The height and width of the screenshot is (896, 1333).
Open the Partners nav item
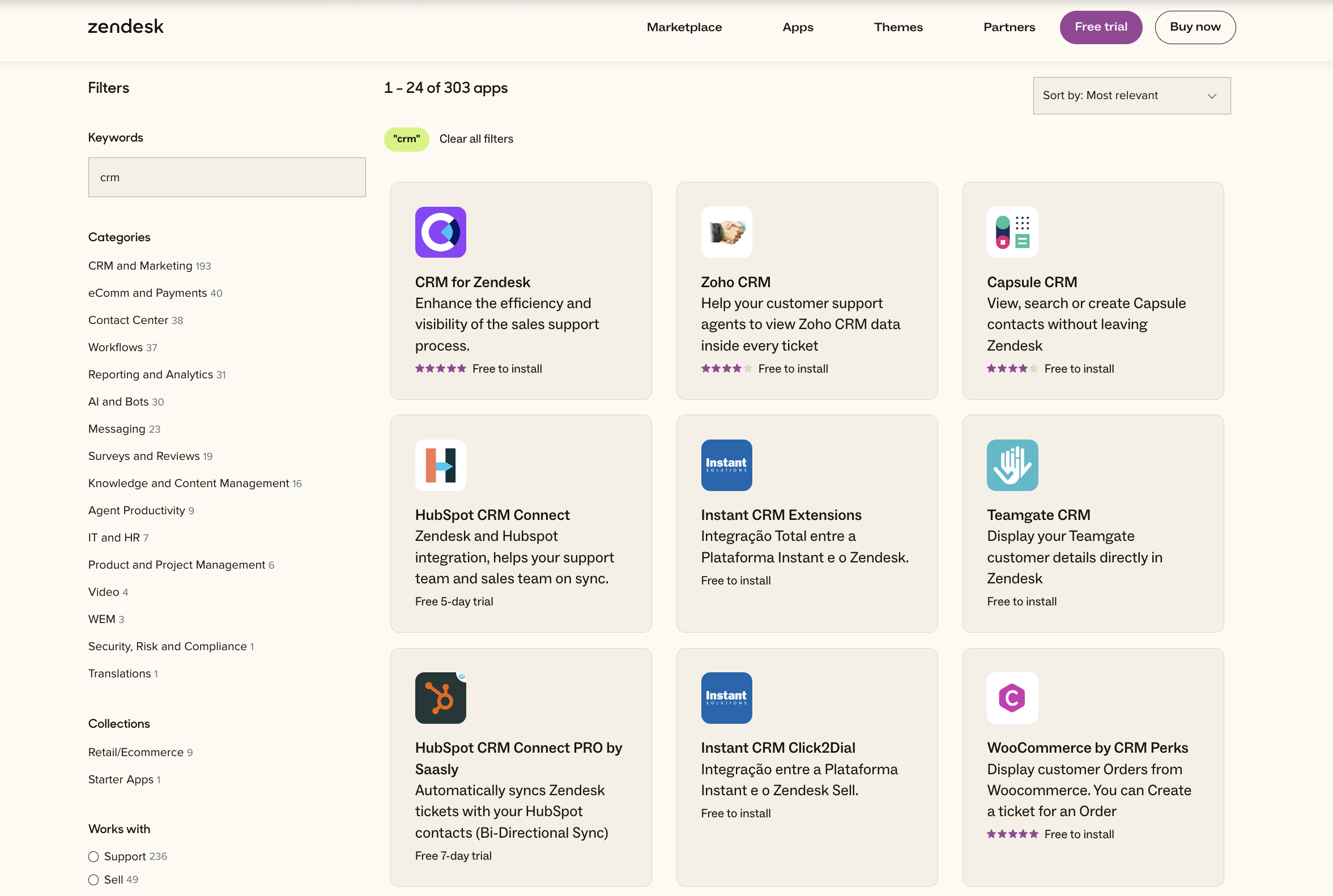coord(1009,27)
